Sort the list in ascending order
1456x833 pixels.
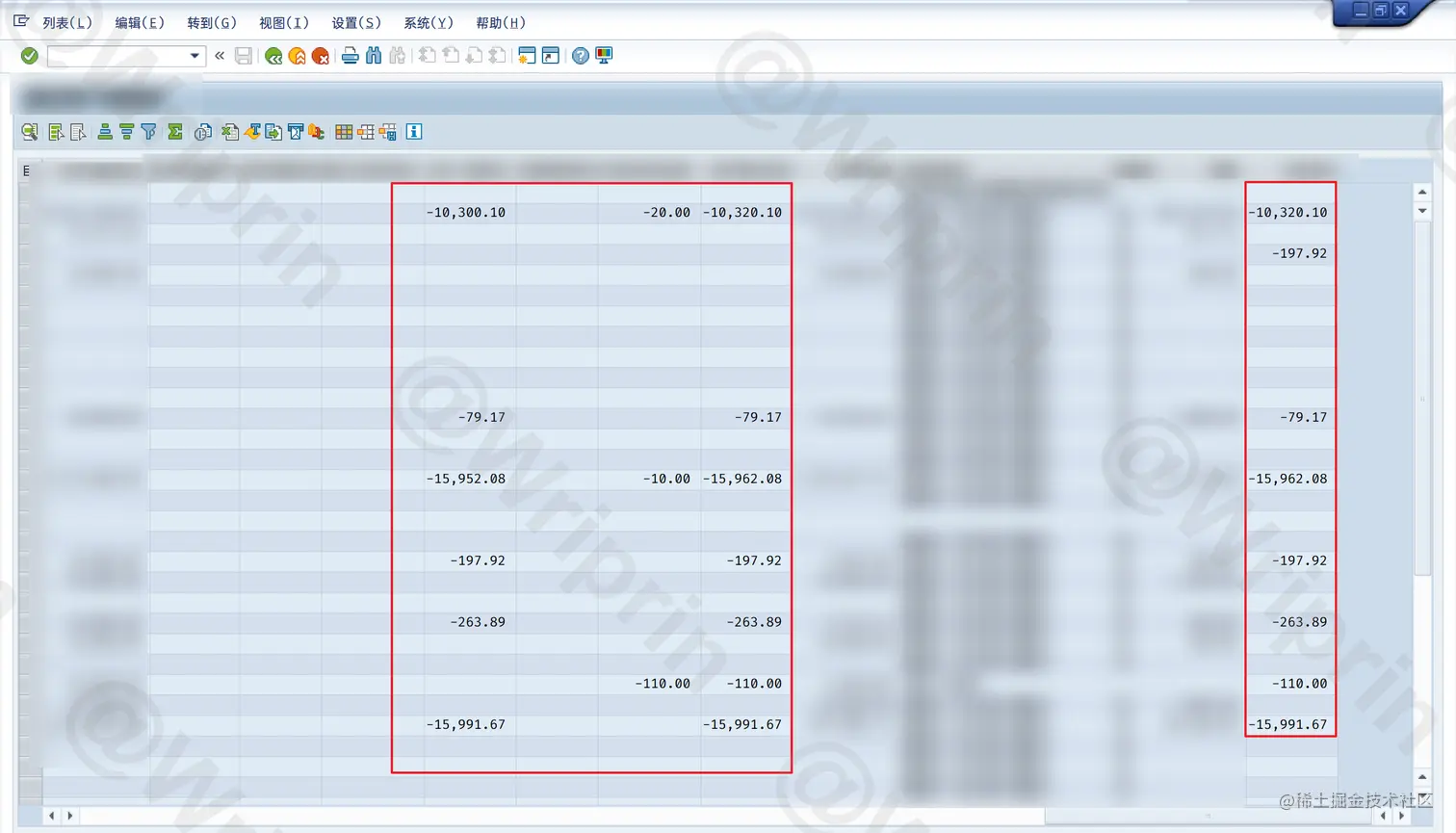[x=104, y=132]
